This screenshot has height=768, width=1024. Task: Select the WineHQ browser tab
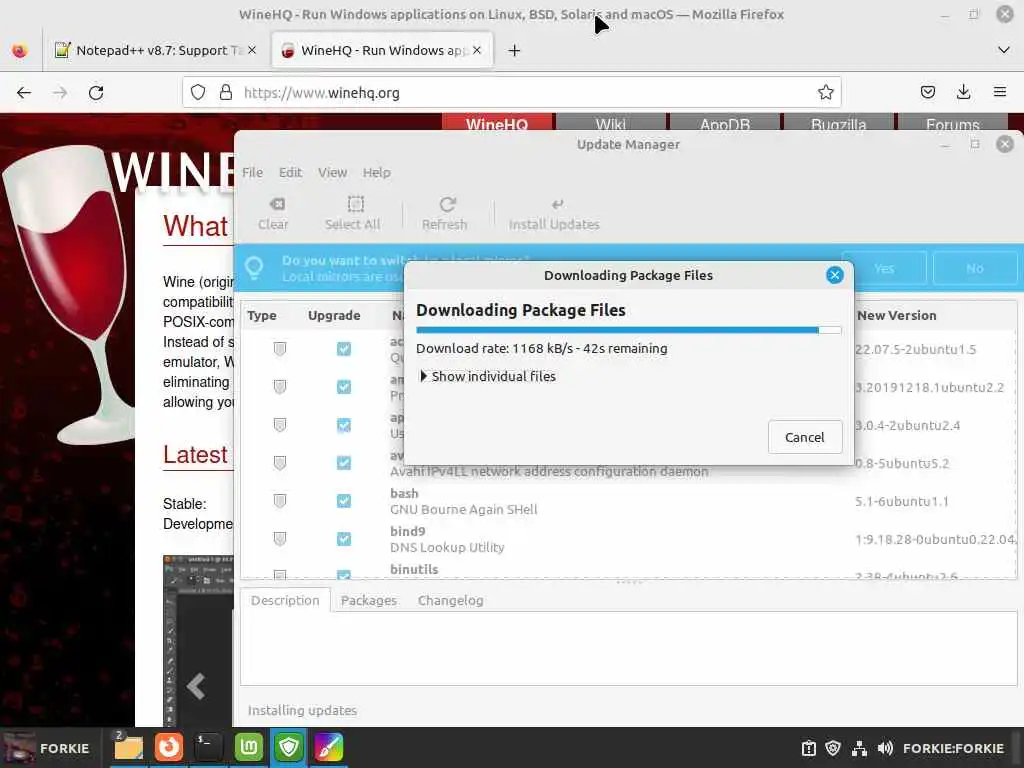(x=383, y=50)
